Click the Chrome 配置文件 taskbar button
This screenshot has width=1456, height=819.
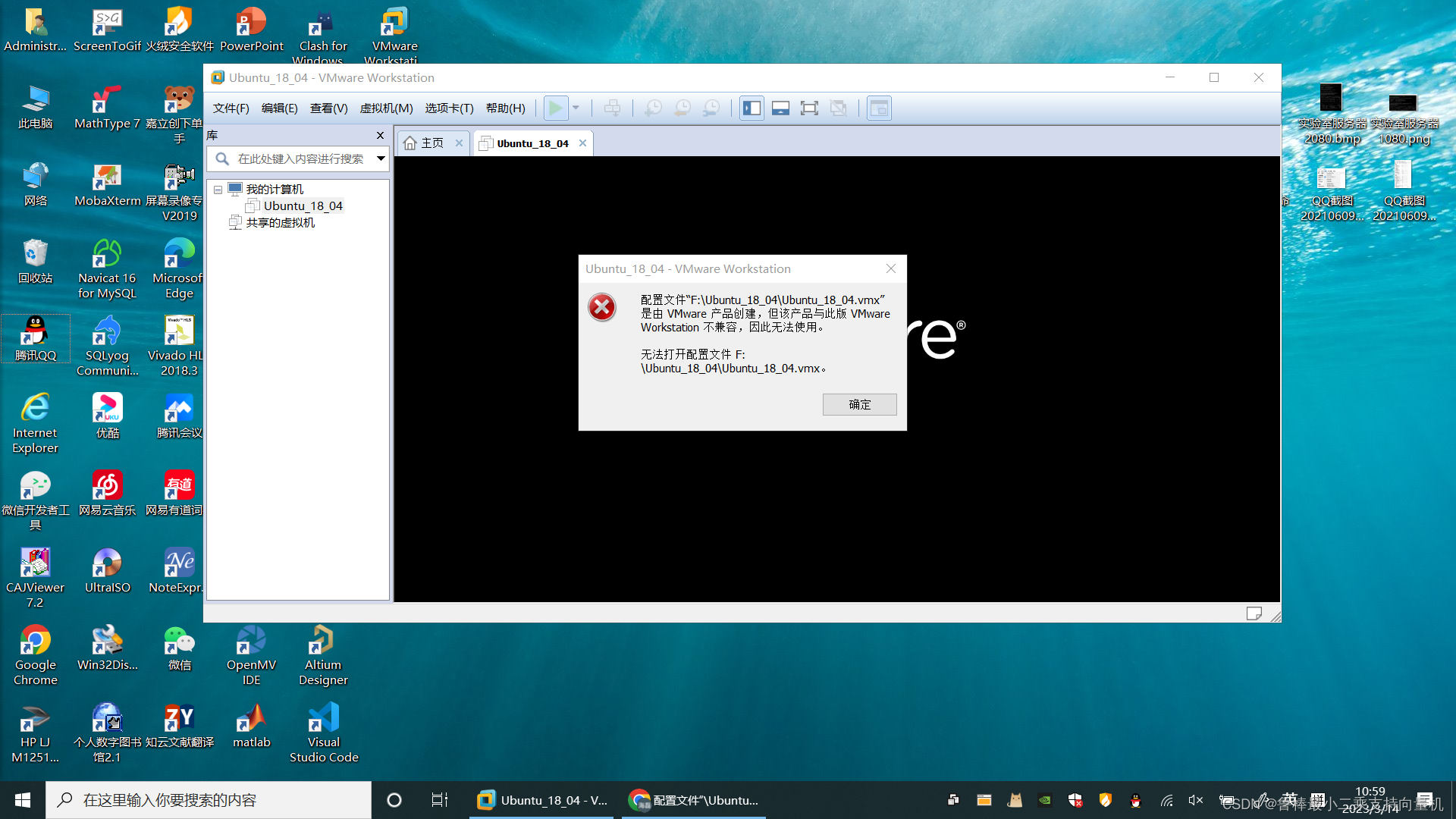pyautogui.click(x=693, y=800)
